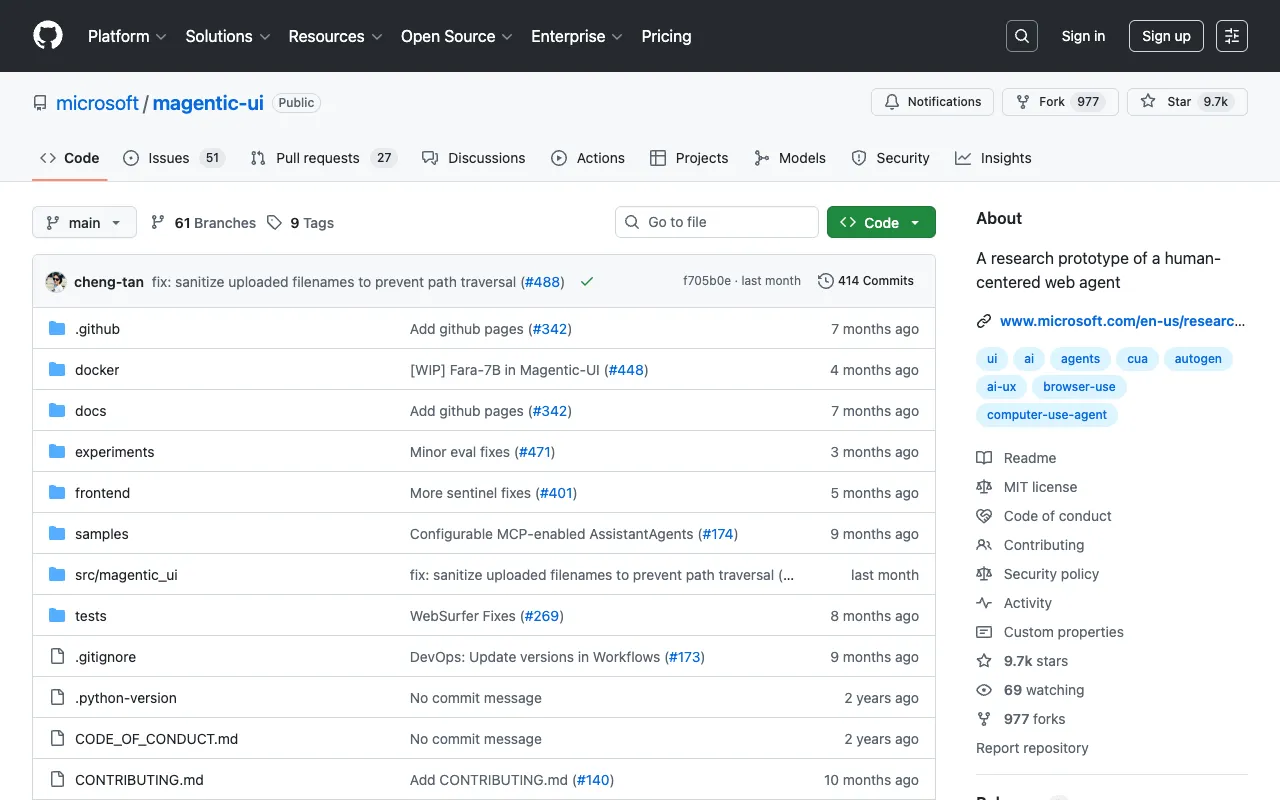
Task: Click the clock icon next to 414 Commits
Action: coord(825,281)
